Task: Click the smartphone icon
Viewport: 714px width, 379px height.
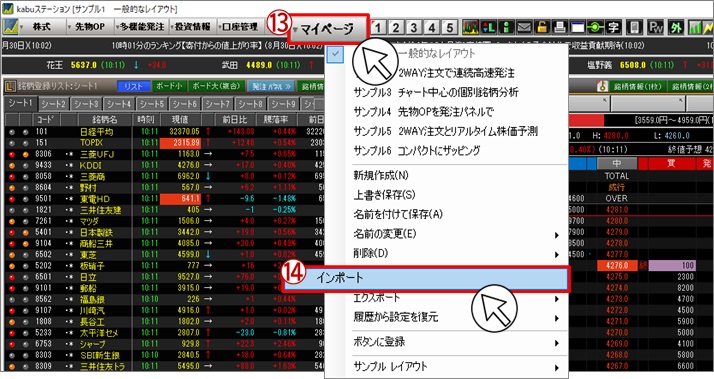Action: click(x=634, y=27)
